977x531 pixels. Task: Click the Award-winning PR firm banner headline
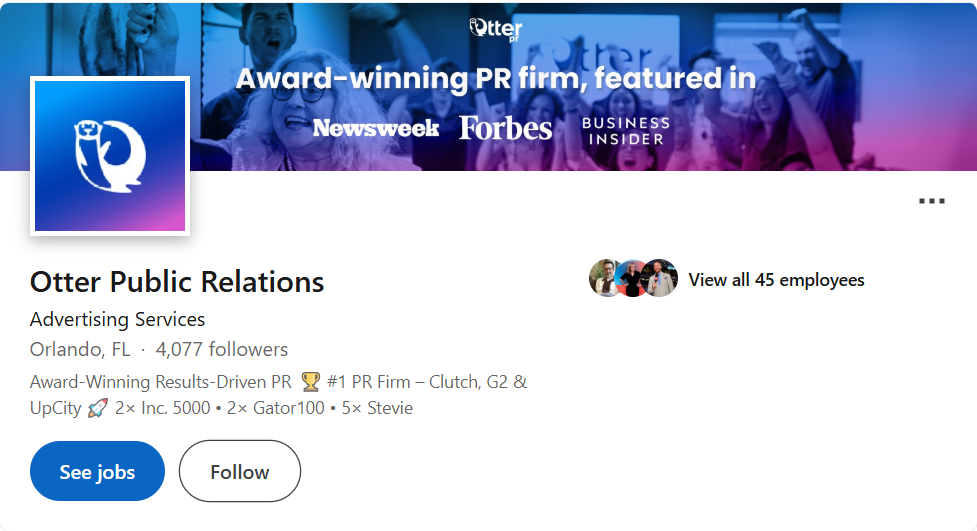495,78
